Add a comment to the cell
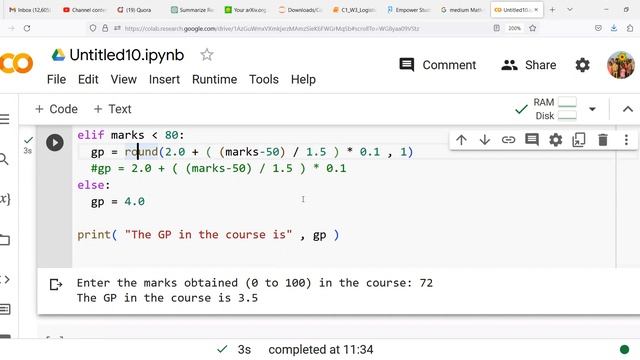640x360 pixels. pos(532,140)
